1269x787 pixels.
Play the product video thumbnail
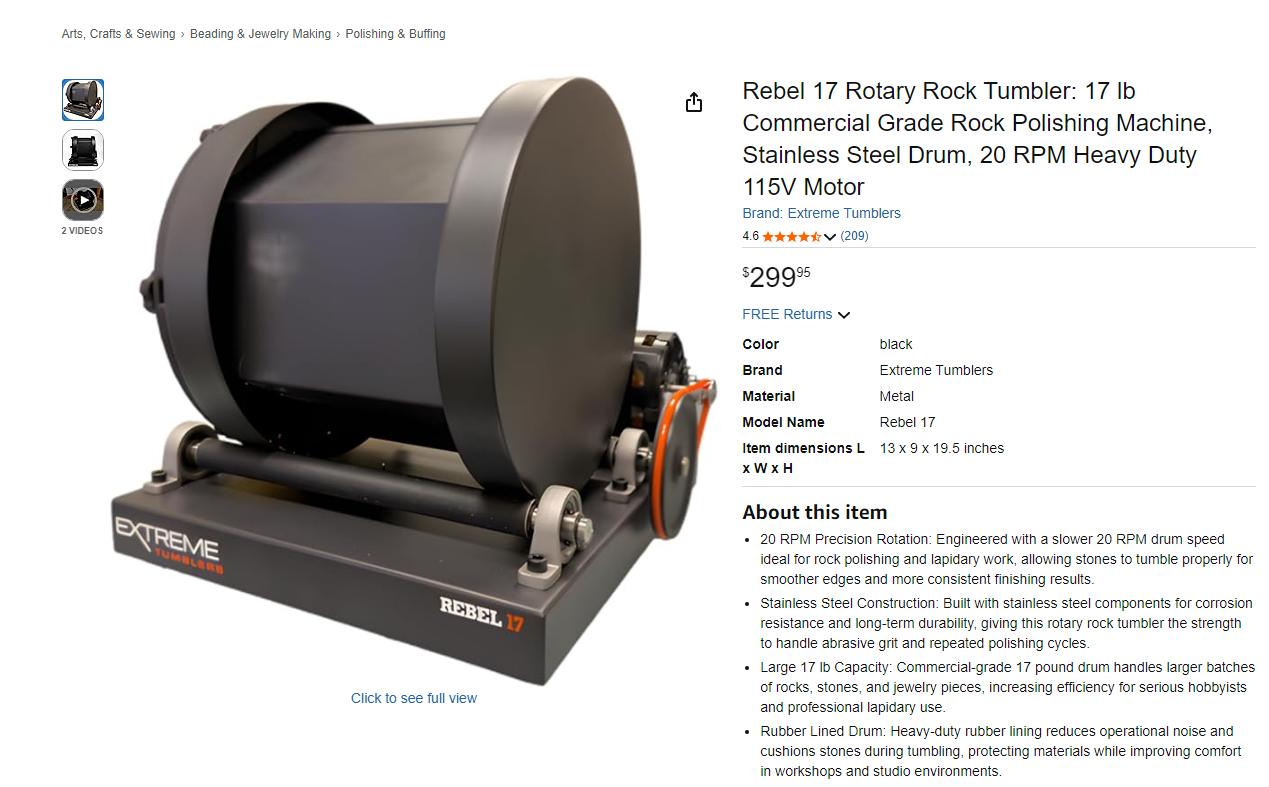[x=83, y=200]
